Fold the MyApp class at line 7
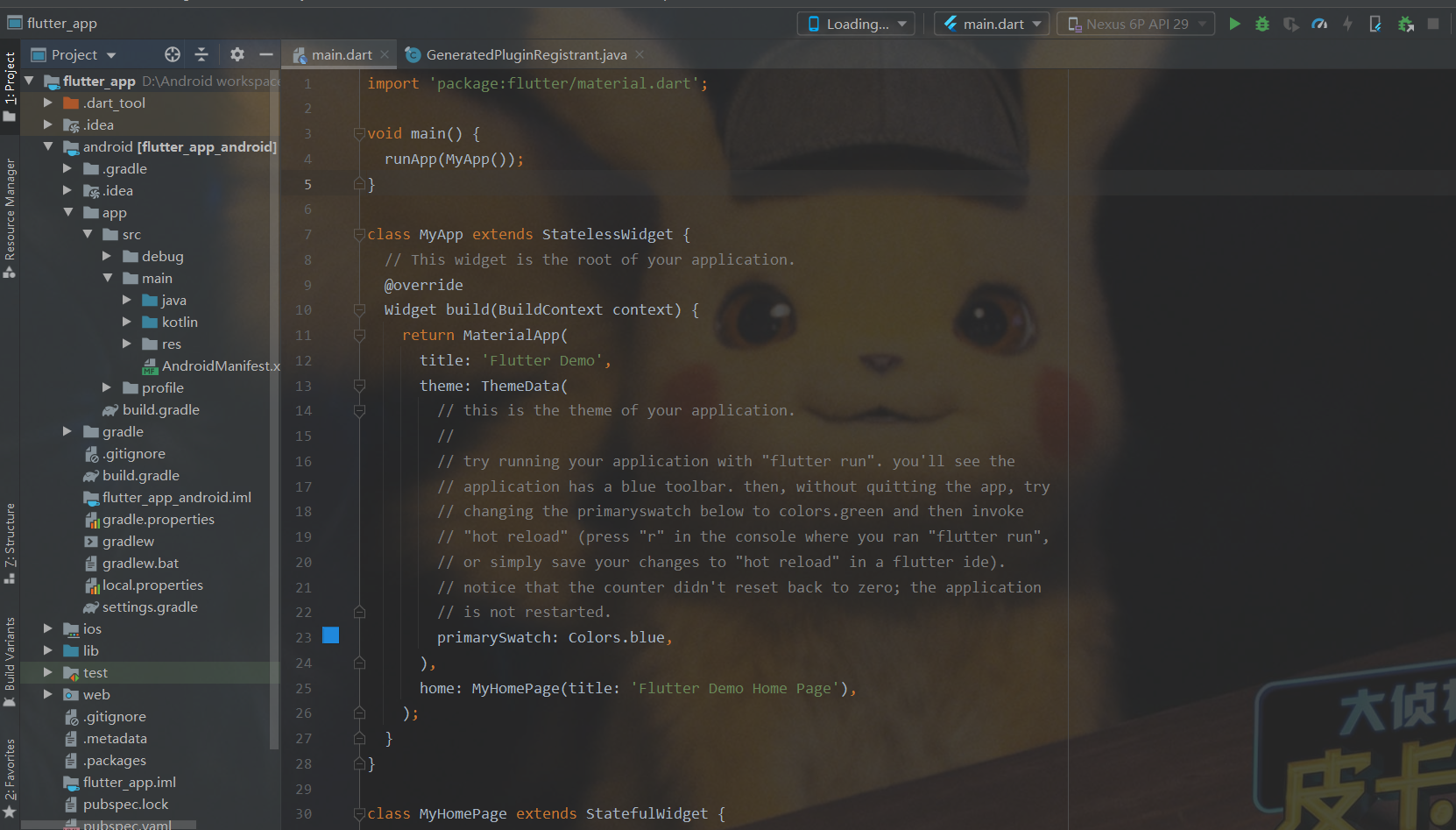This screenshot has width=1456, height=830. click(359, 235)
